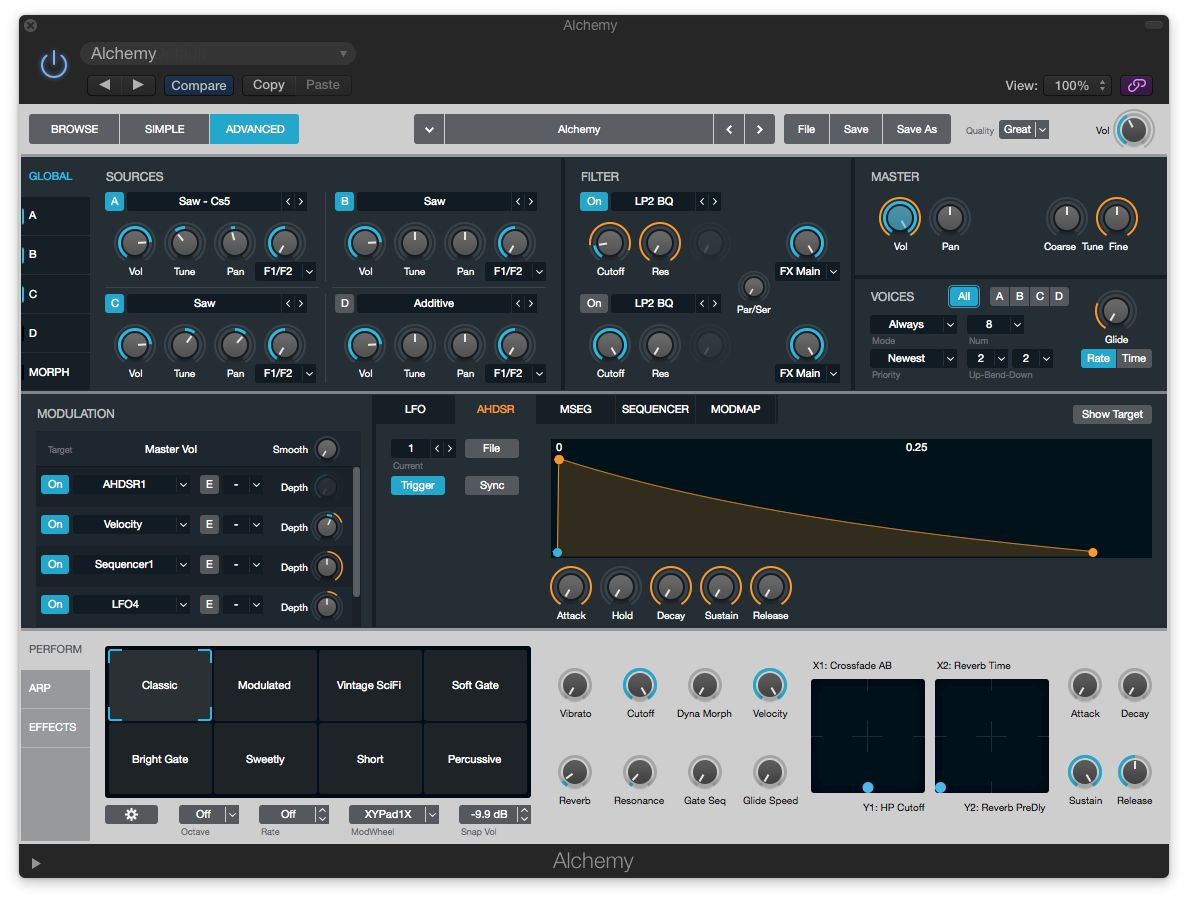The width and height of the screenshot is (1188, 901).
Task: Click the blue source A badge icon
Action: point(114,201)
